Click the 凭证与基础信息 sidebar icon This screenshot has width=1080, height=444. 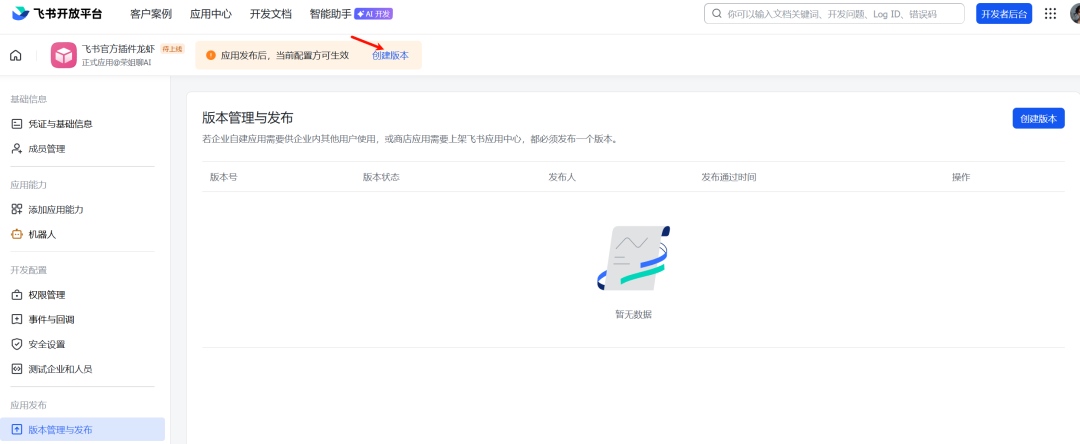pyautogui.click(x=17, y=124)
